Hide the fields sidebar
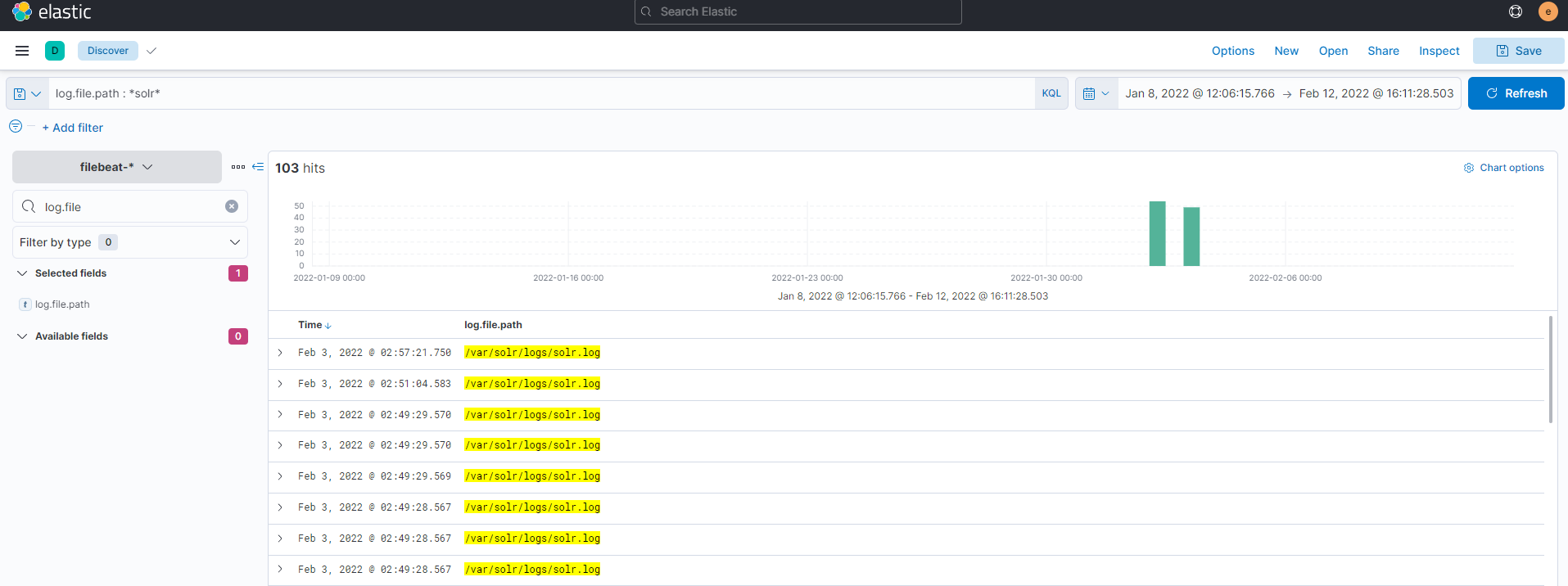The width and height of the screenshot is (1568, 586). tap(258, 167)
